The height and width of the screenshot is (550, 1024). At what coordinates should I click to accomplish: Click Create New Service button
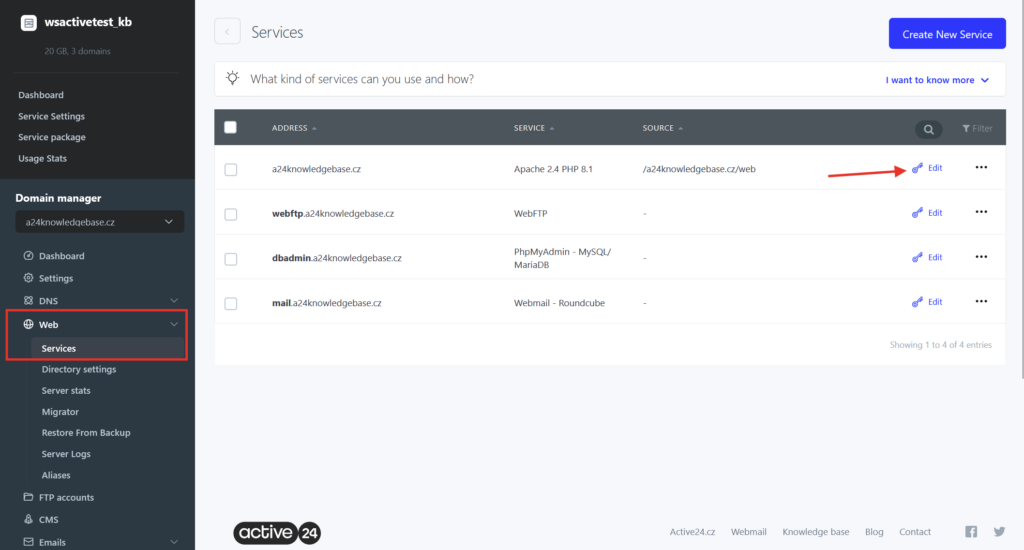tap(947, 34)
